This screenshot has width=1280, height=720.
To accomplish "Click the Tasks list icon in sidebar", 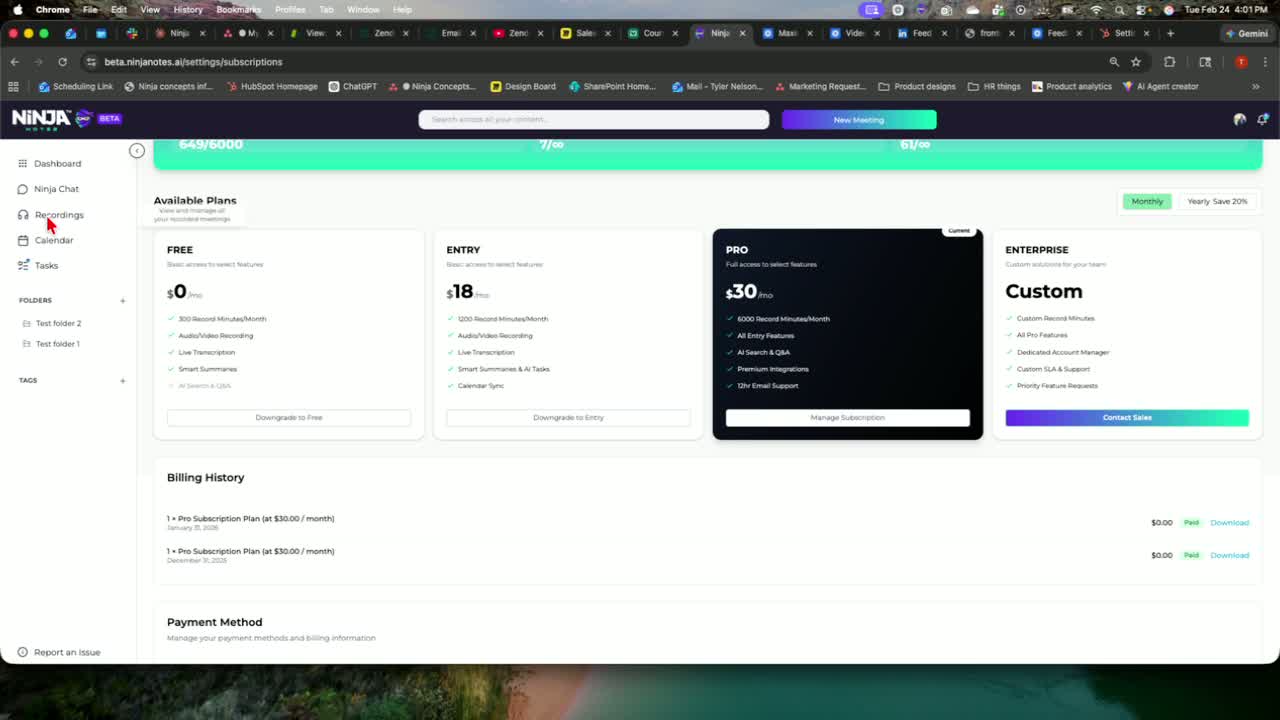I will click(x=23, y=265).
